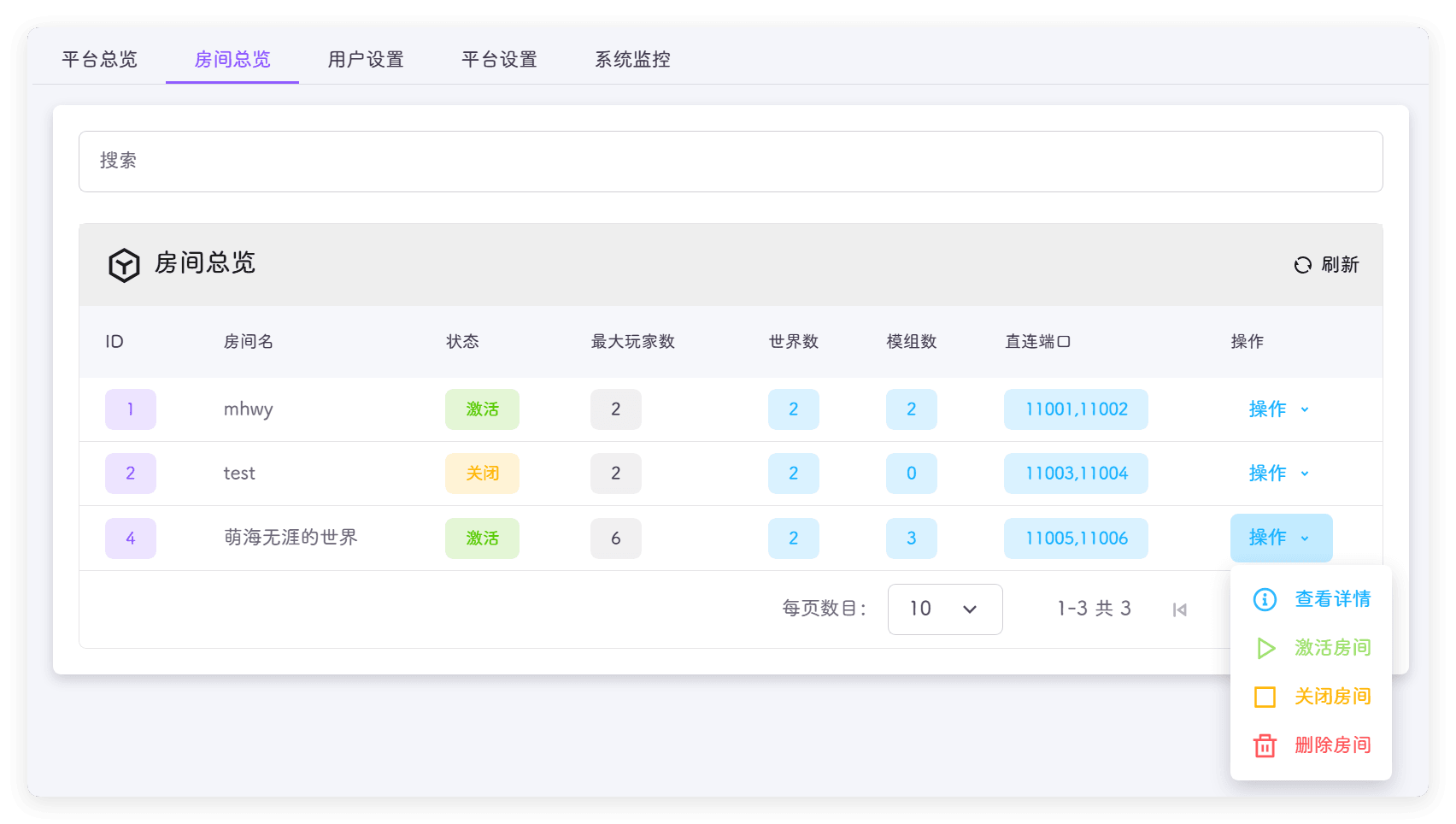Click the play icon for 激活房间
The height and width of the screenshot is (824, 1456).
click(1265, 648)
